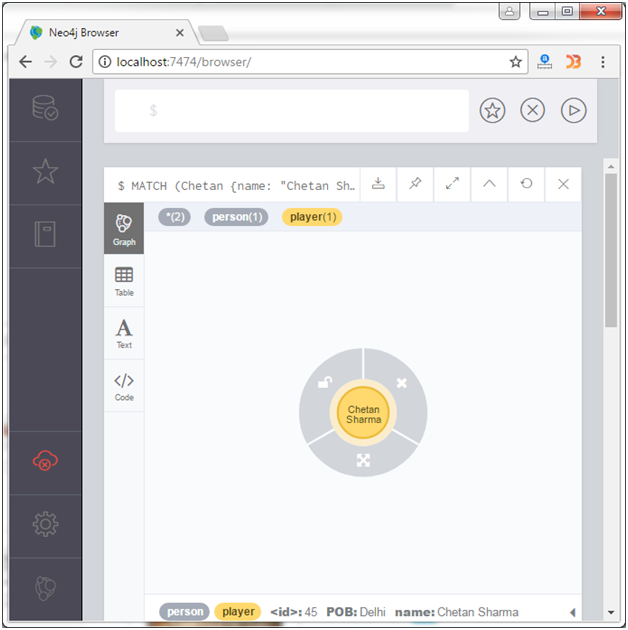Viewport: 628px width, 630px height.
Task: Click the scrollbar up arrow
Action: 611,166
